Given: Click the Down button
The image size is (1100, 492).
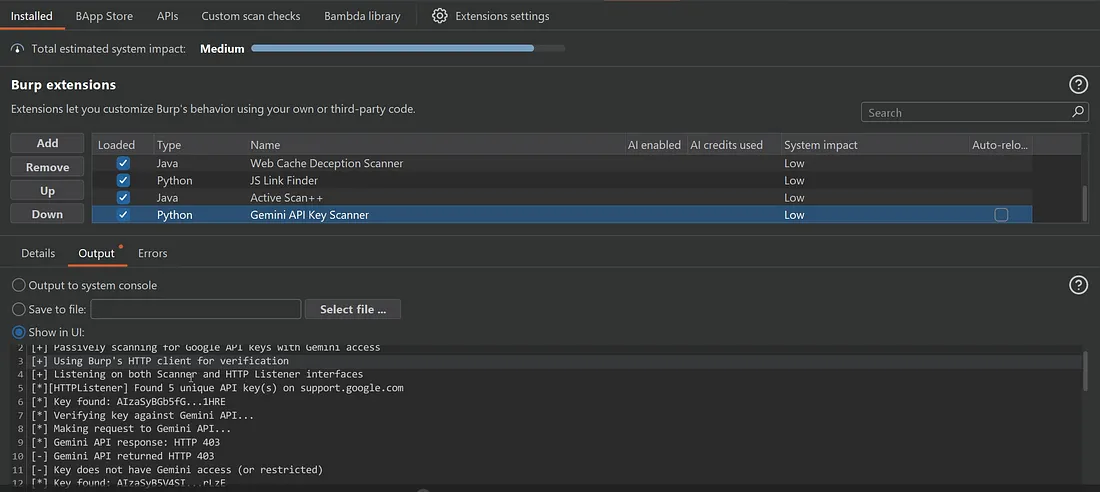Looking at the screenshot, I should pyautogui.click(x=47, y=214).
